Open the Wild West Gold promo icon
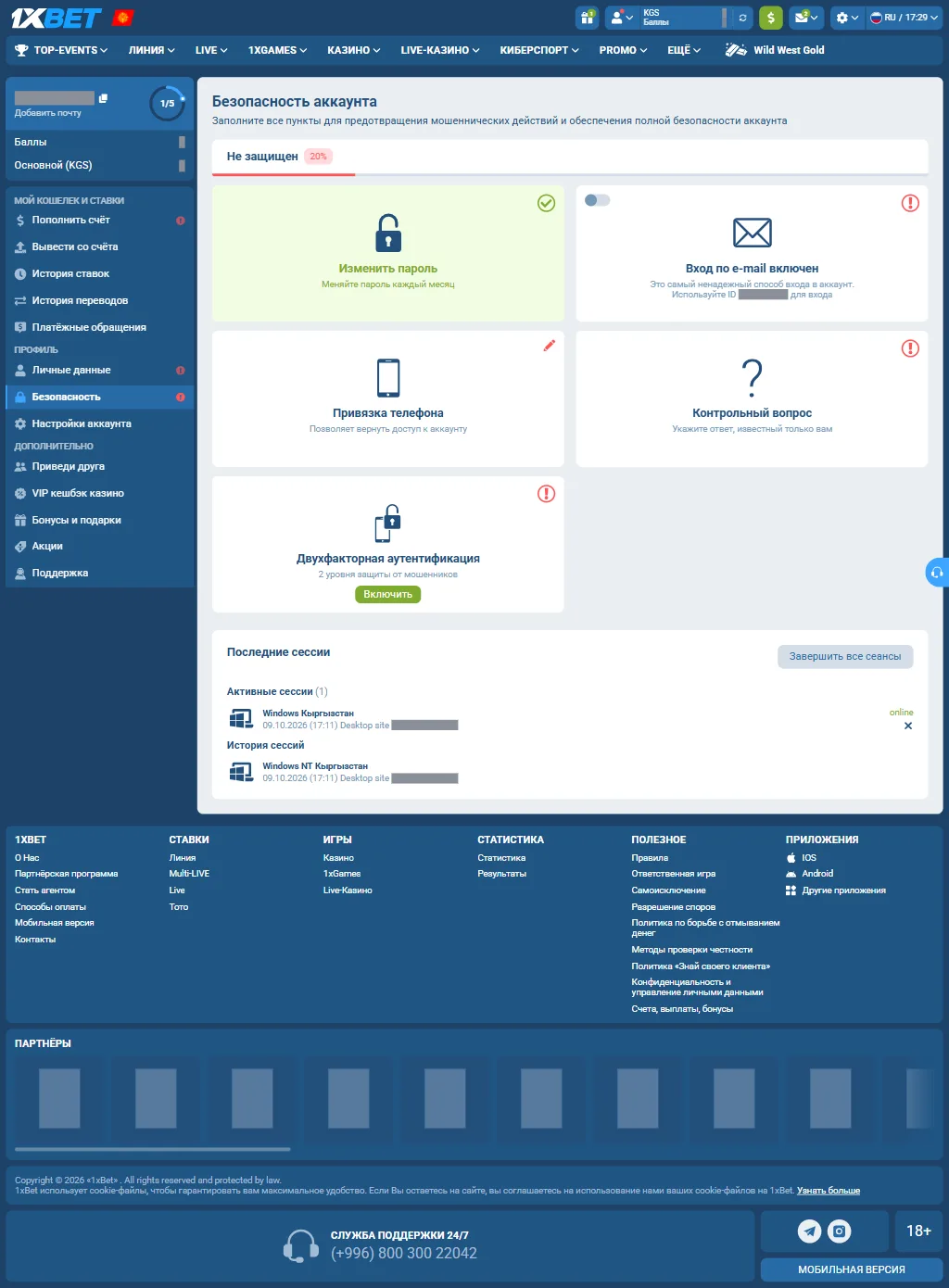The height and width of the screenshot is (1288, 949). point(736,50)
